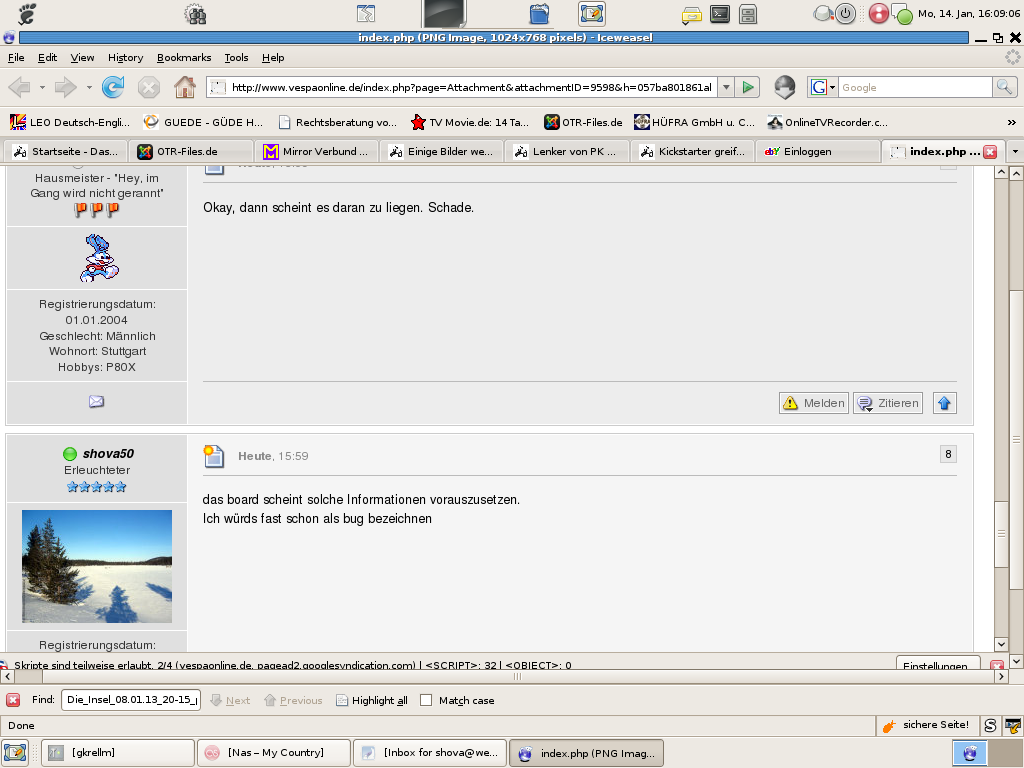Show more bookmarks with the chevron

click(1011, 122)
